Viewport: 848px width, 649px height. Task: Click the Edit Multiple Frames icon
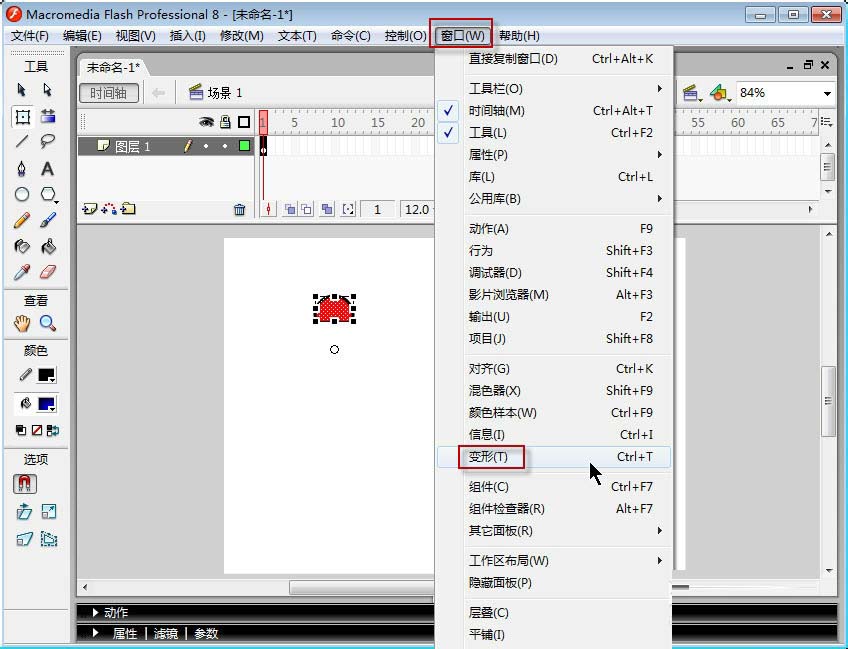click(x=327, y=209)
